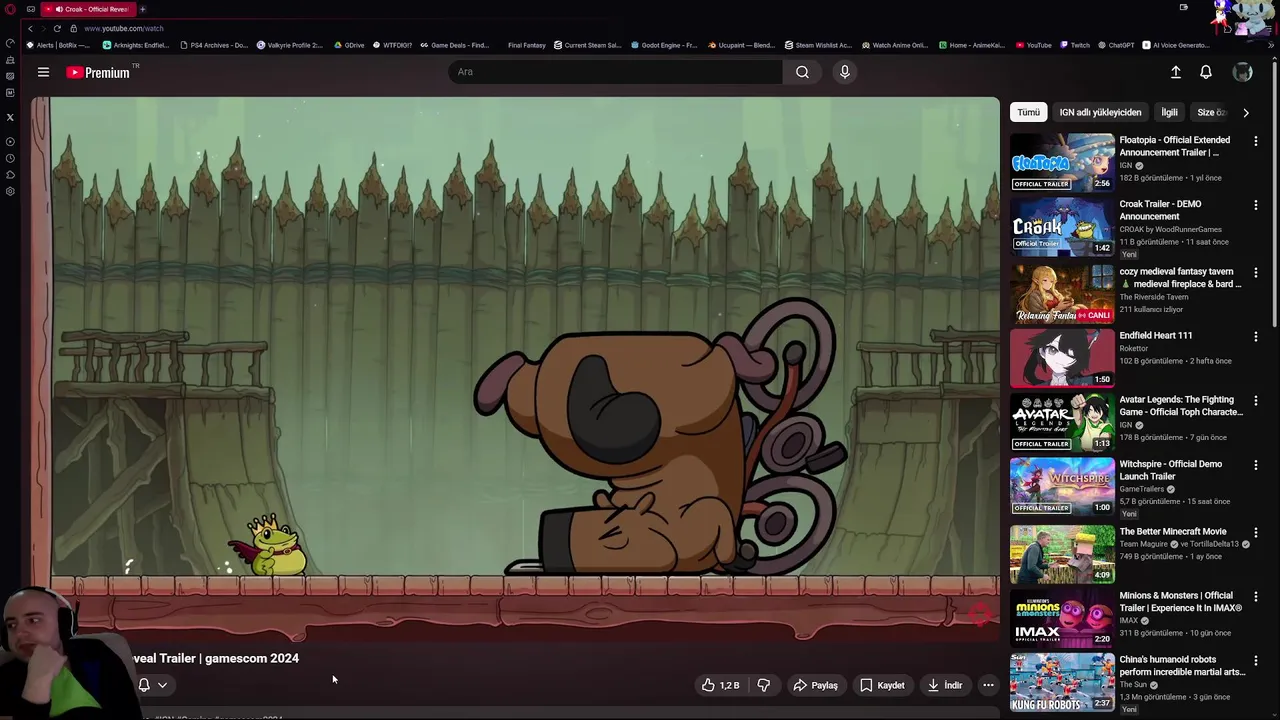
Task: Open the Player icon in sidebar
Action: (x=10, y=141)
